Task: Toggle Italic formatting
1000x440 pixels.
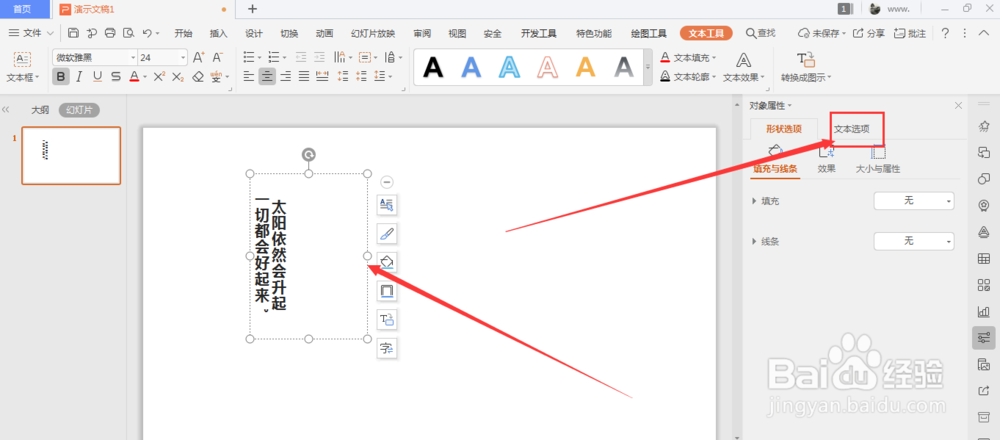Action: tap(79, 77)
